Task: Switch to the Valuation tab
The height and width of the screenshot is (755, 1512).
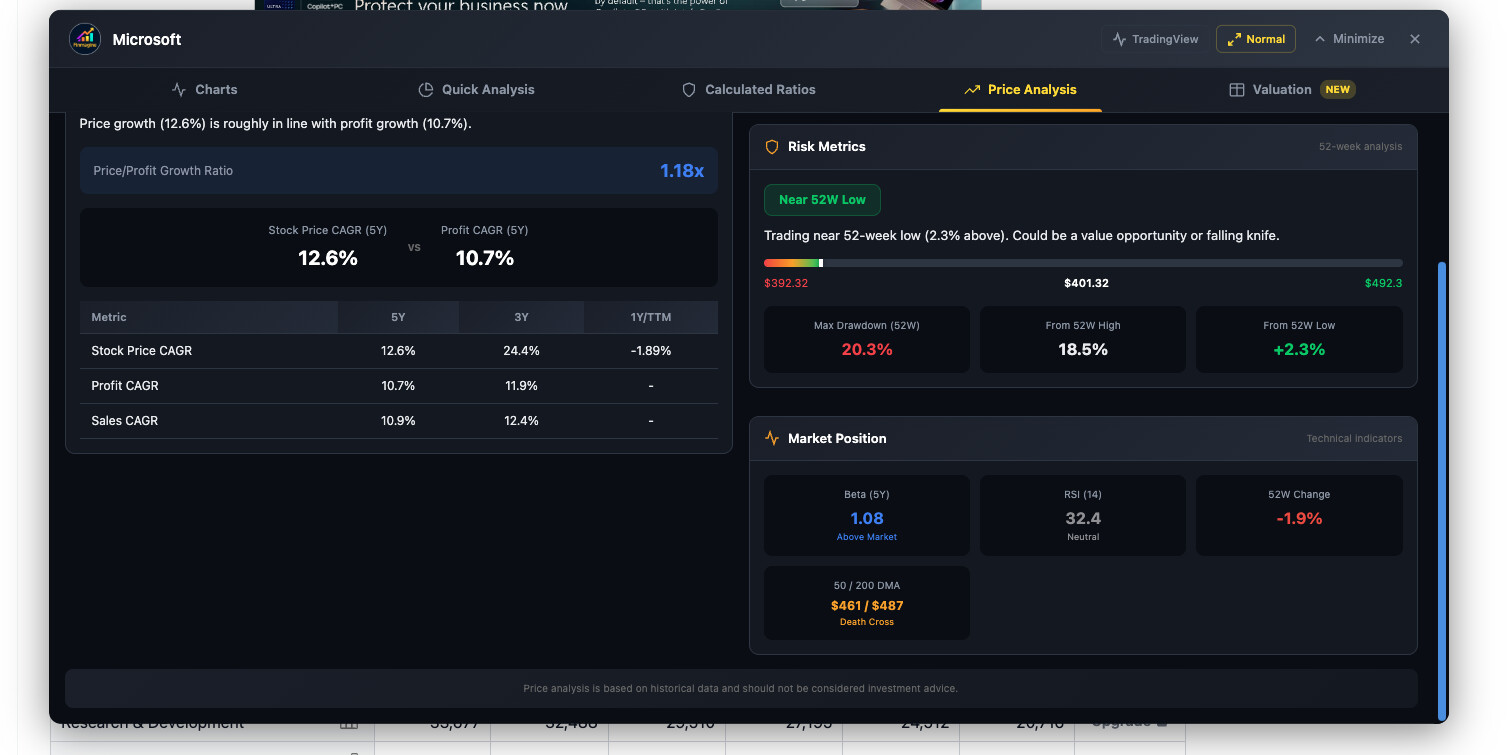Action: pos(1289,90)
